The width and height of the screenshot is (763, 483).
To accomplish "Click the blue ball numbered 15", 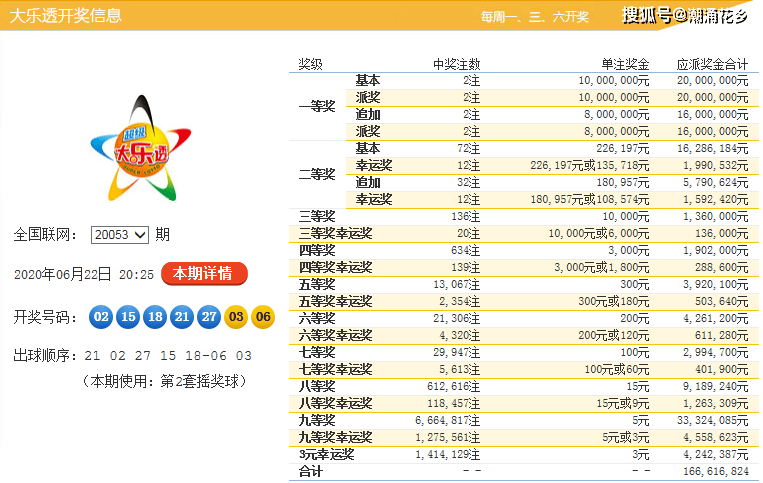I will (x=127, y=317).
